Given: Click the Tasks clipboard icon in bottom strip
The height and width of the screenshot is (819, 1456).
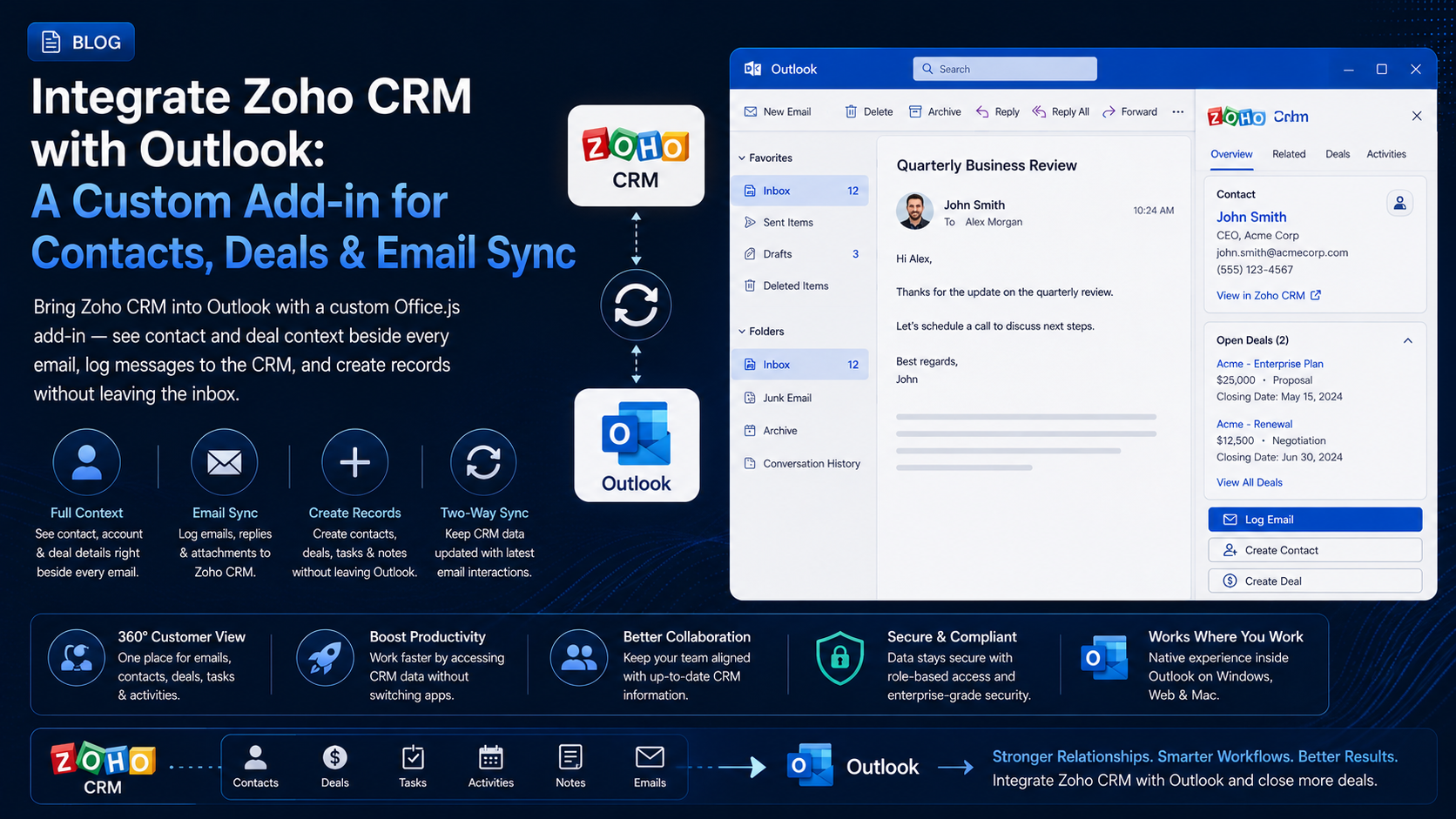Looking at the screenshot, I should (x=413, y=757).
